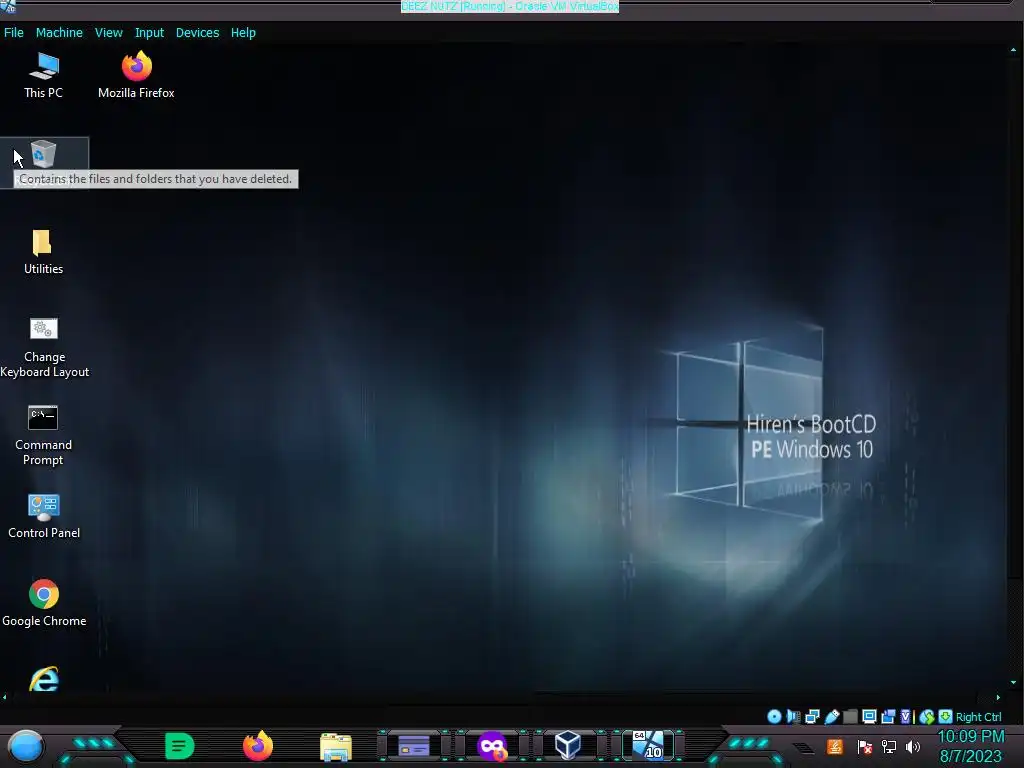Viewport: 1024px width, 768px height.
Task: Select the Control Panel desktop icon
Action: [x=44, y=517]
